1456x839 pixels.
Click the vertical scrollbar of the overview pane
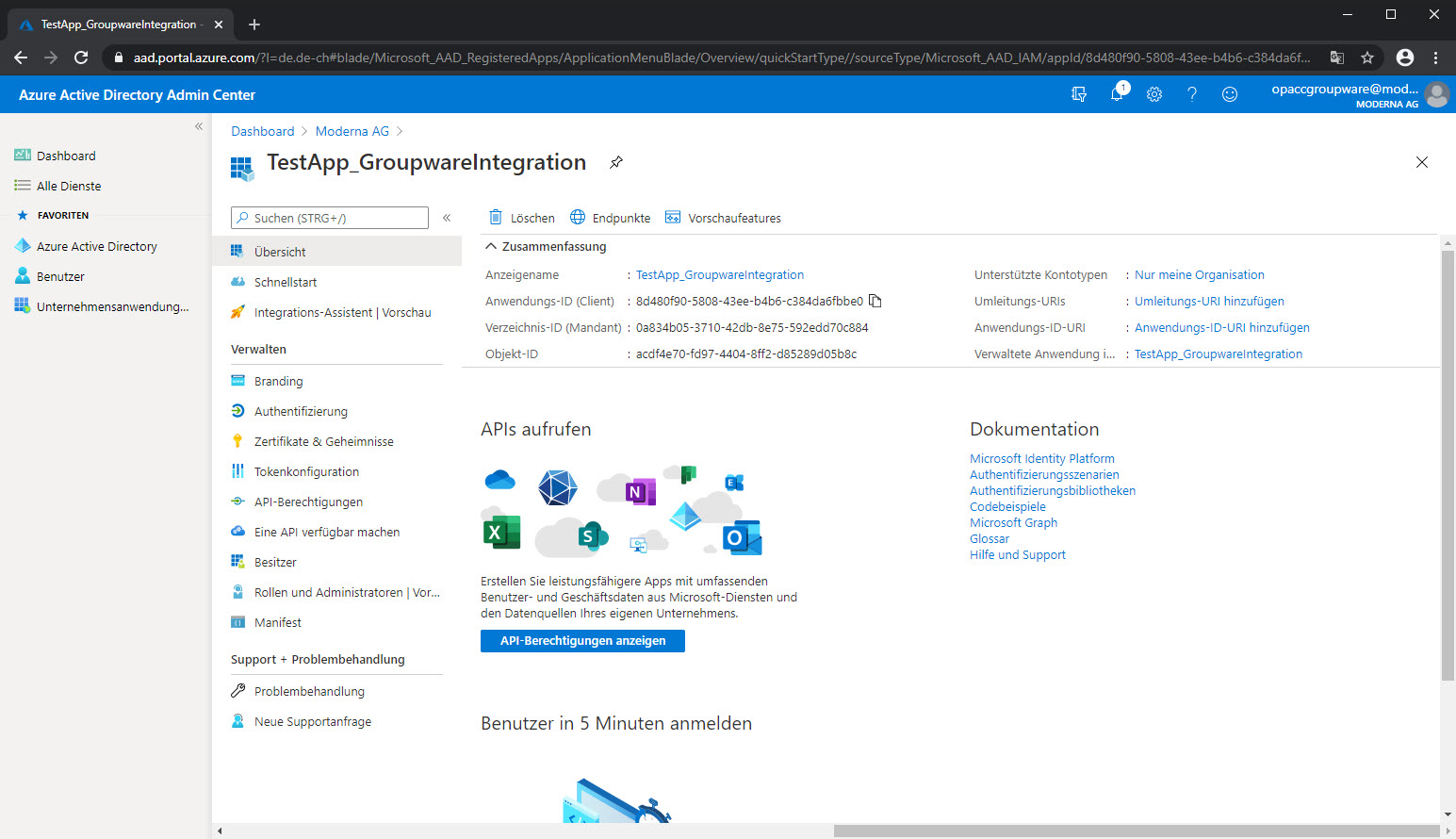[x=1448, y=465]
